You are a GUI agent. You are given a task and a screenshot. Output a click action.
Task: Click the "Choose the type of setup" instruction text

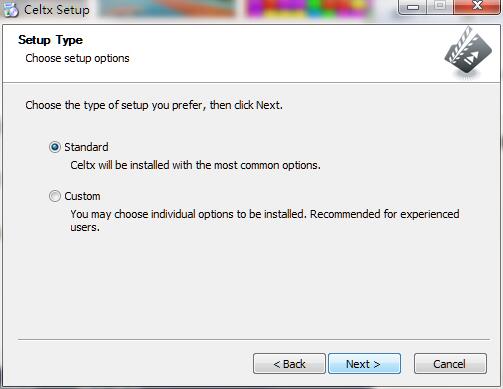154,105
